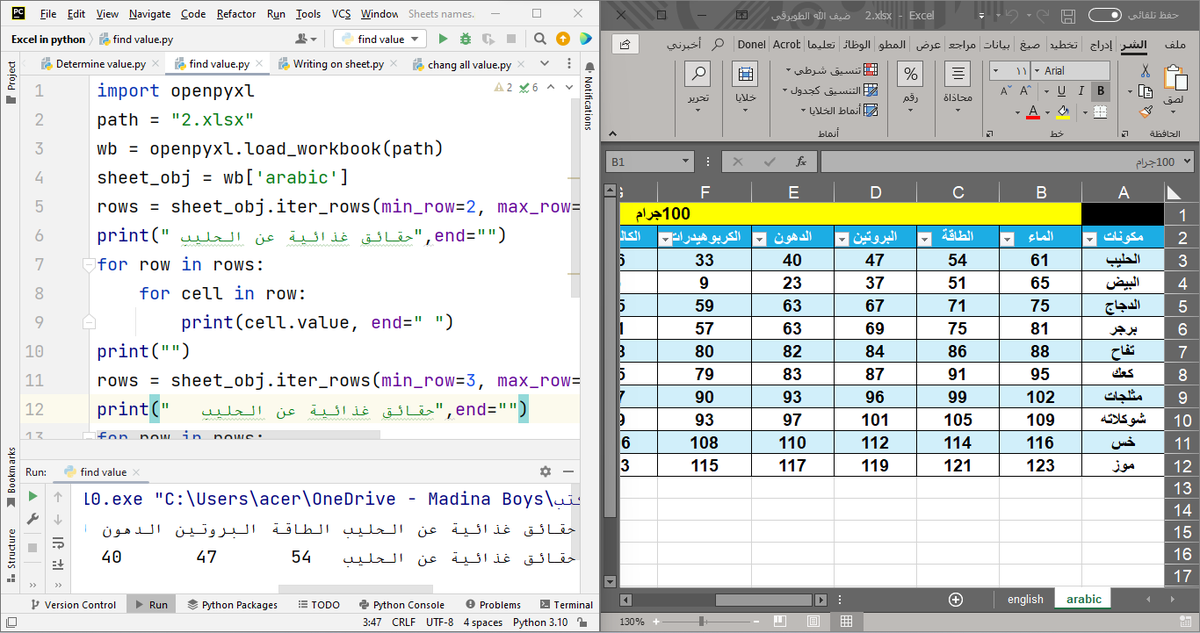The width and height of the screenshot is (1200, 633).
Task: Pick yellow fill color bucket in Excel
Action: [x=1062, y=111]
